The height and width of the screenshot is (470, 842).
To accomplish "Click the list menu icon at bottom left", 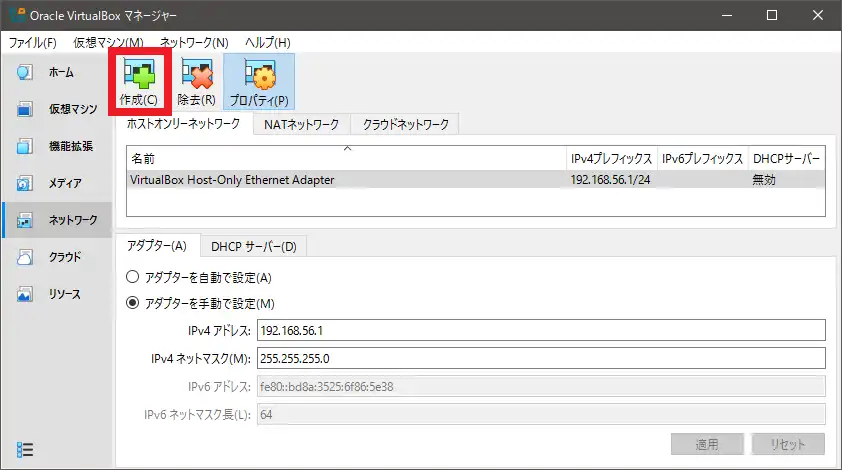I will click(27, 449).
